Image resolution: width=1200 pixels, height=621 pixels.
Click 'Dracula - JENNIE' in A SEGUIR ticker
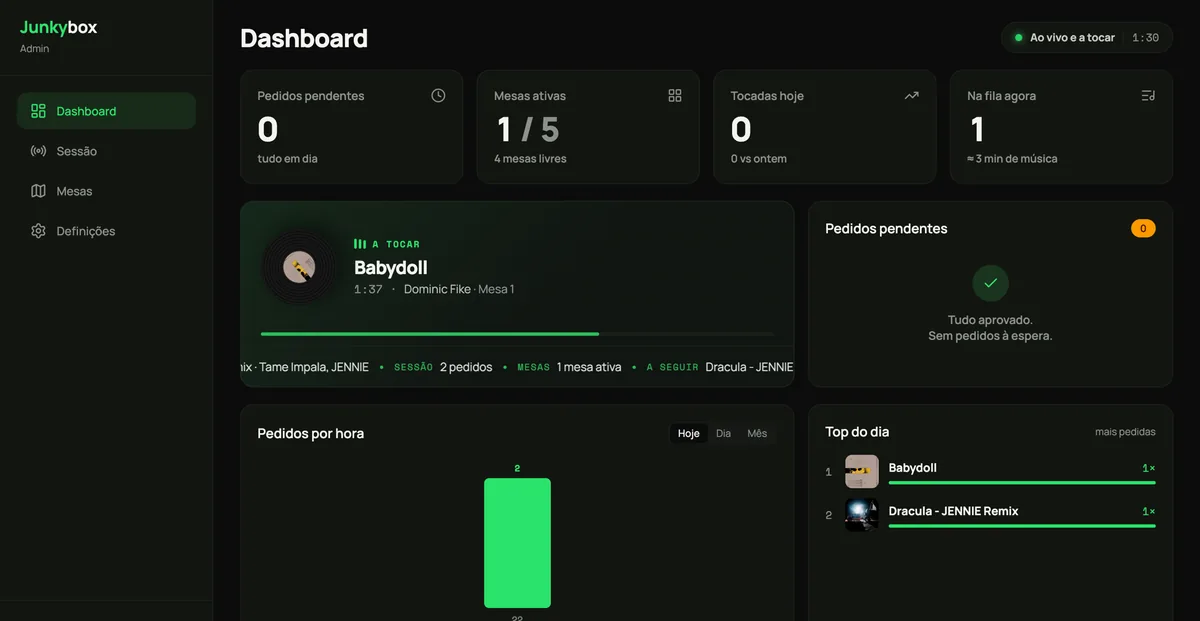tap(749, 367)
